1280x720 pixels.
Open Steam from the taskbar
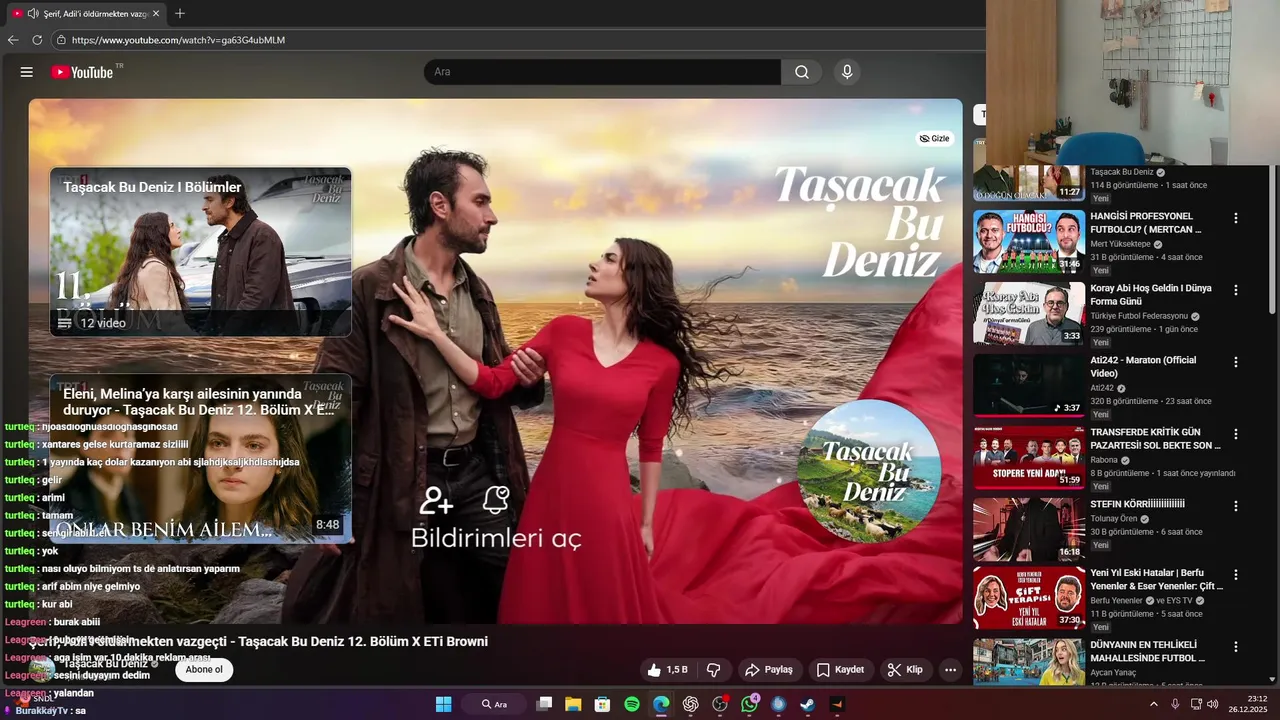[x=807, y=704]
